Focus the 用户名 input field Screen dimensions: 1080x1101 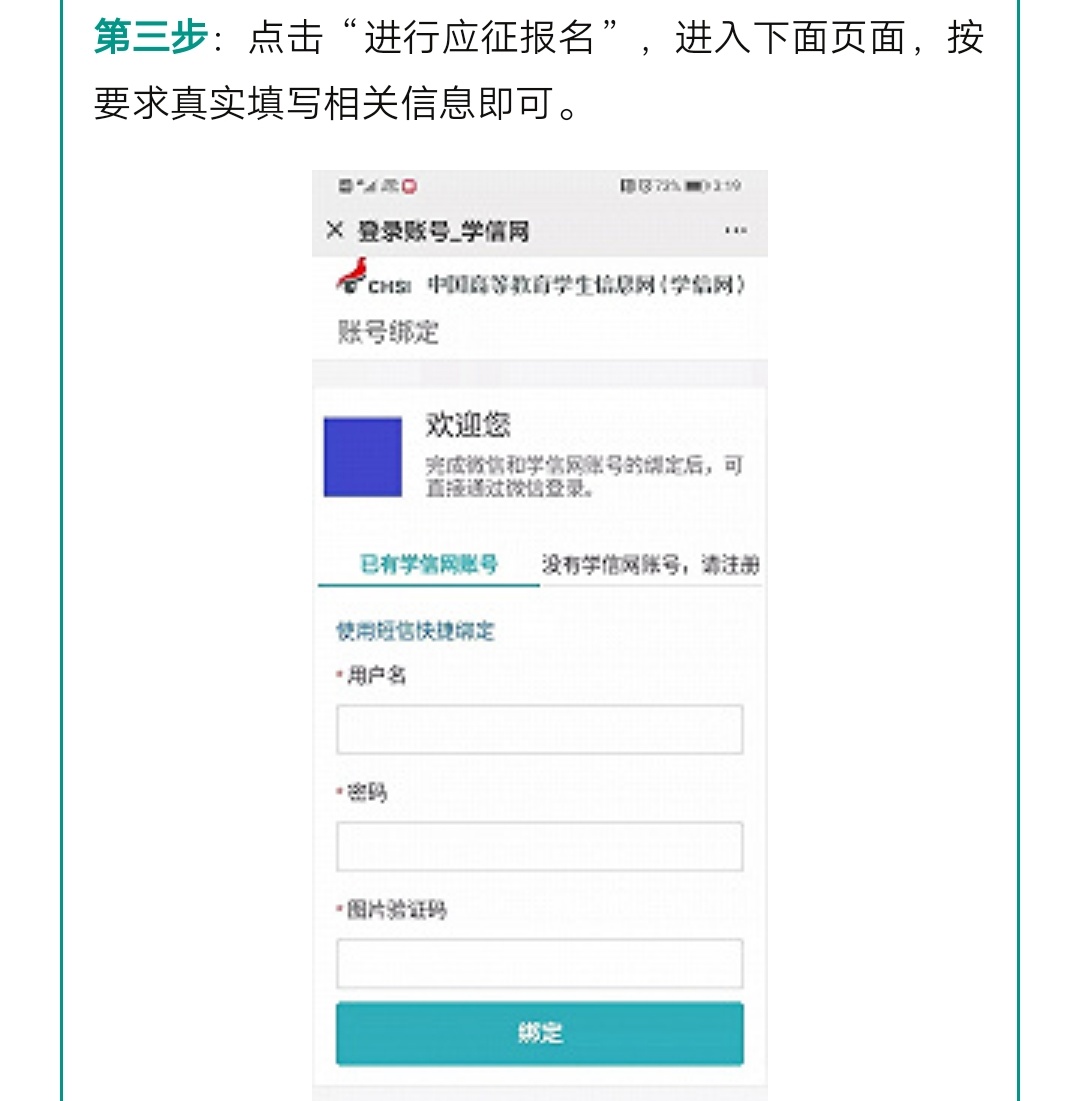tap(539, 729)
